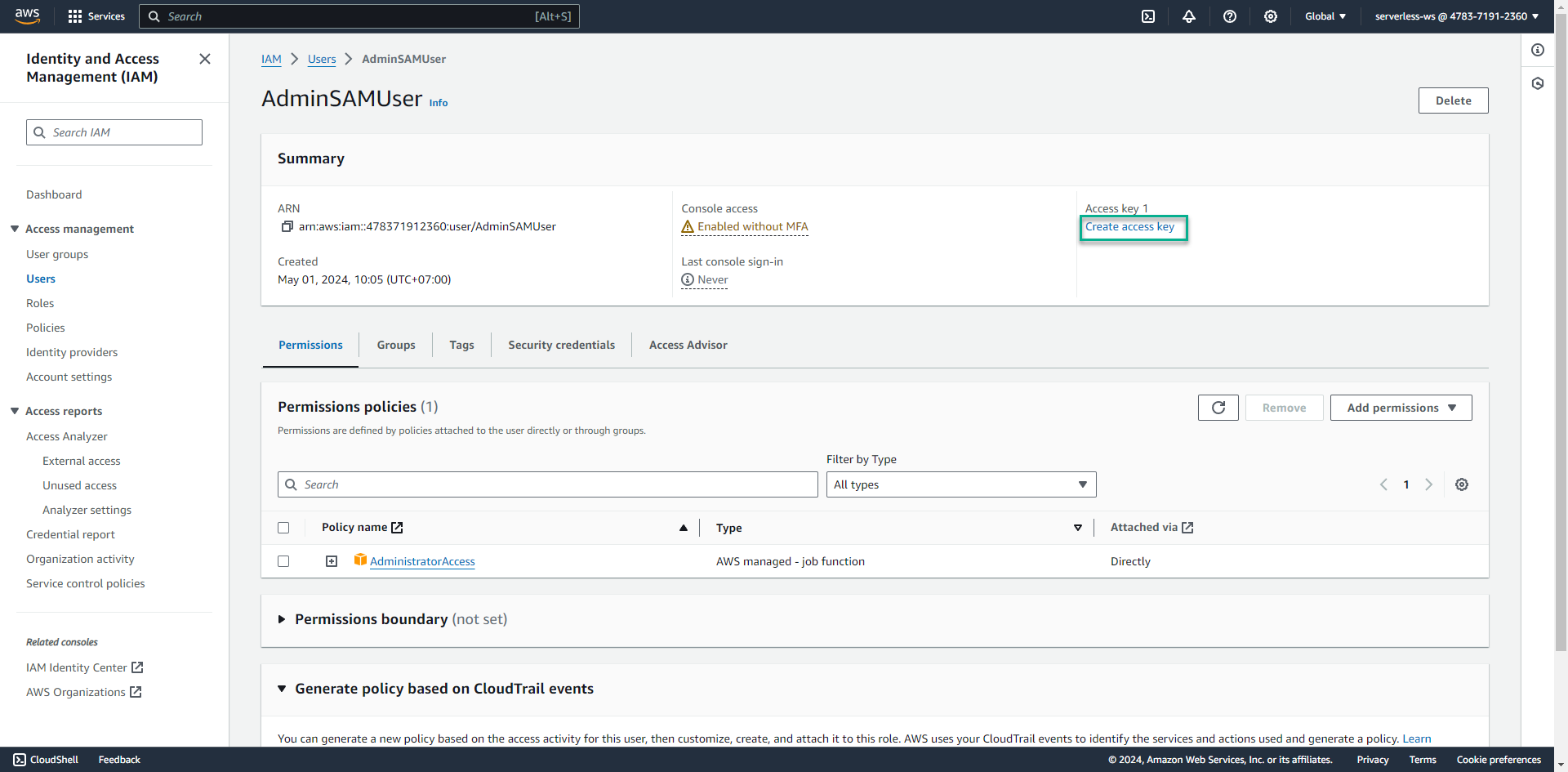Check the AdministratorAccess row checkbox

tap(283, 561)
